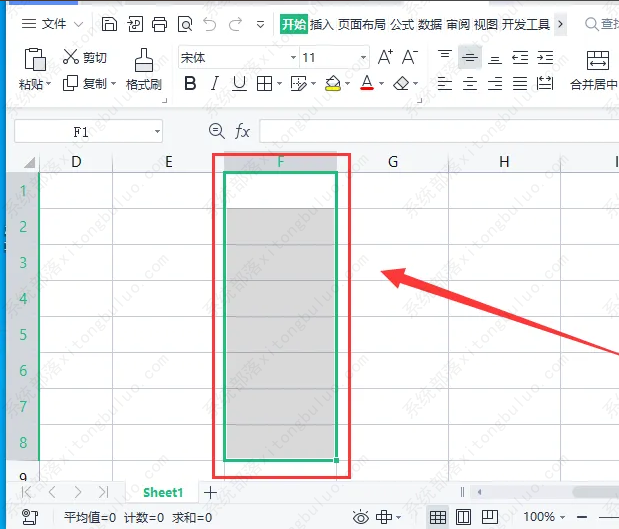Select the 开始 ribbon tab

tap(294, 24)
